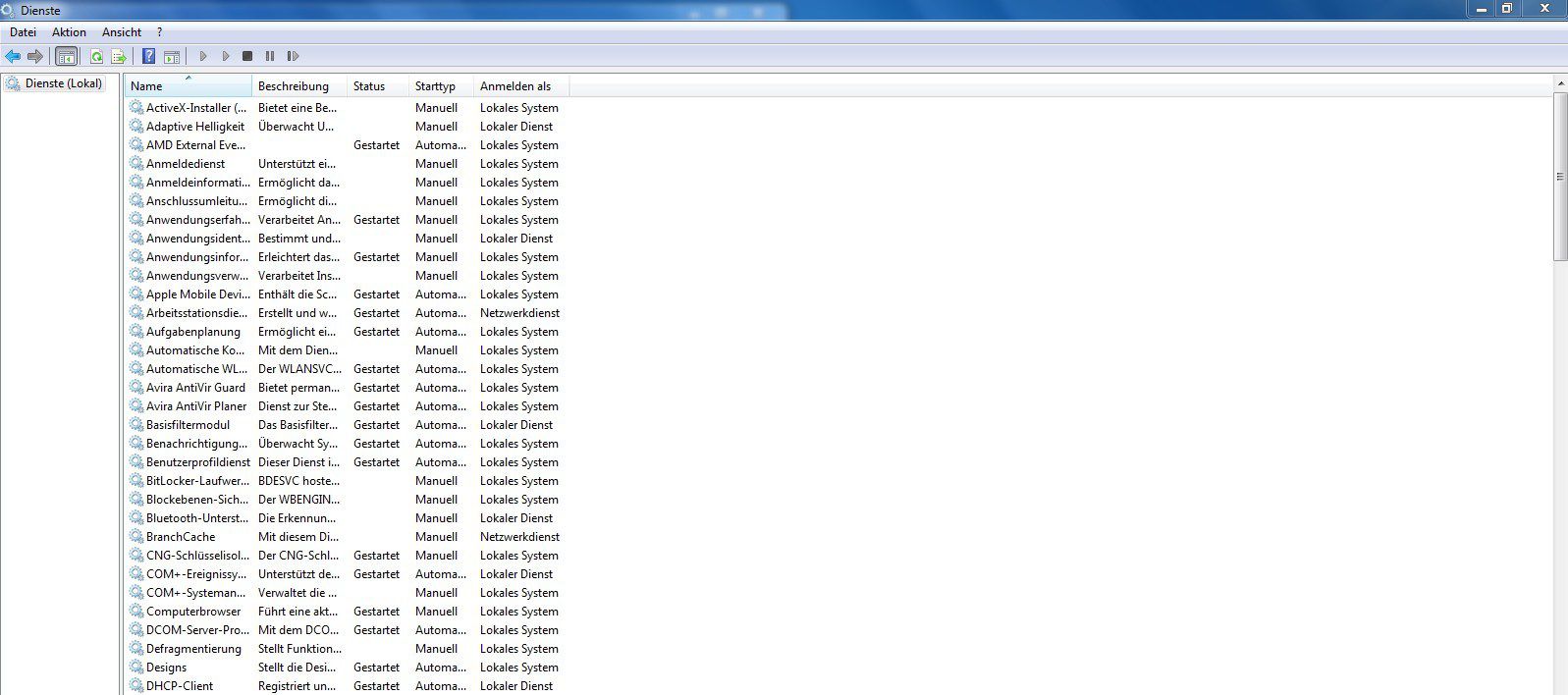Sort by the Status column header

tap(378, 86)
